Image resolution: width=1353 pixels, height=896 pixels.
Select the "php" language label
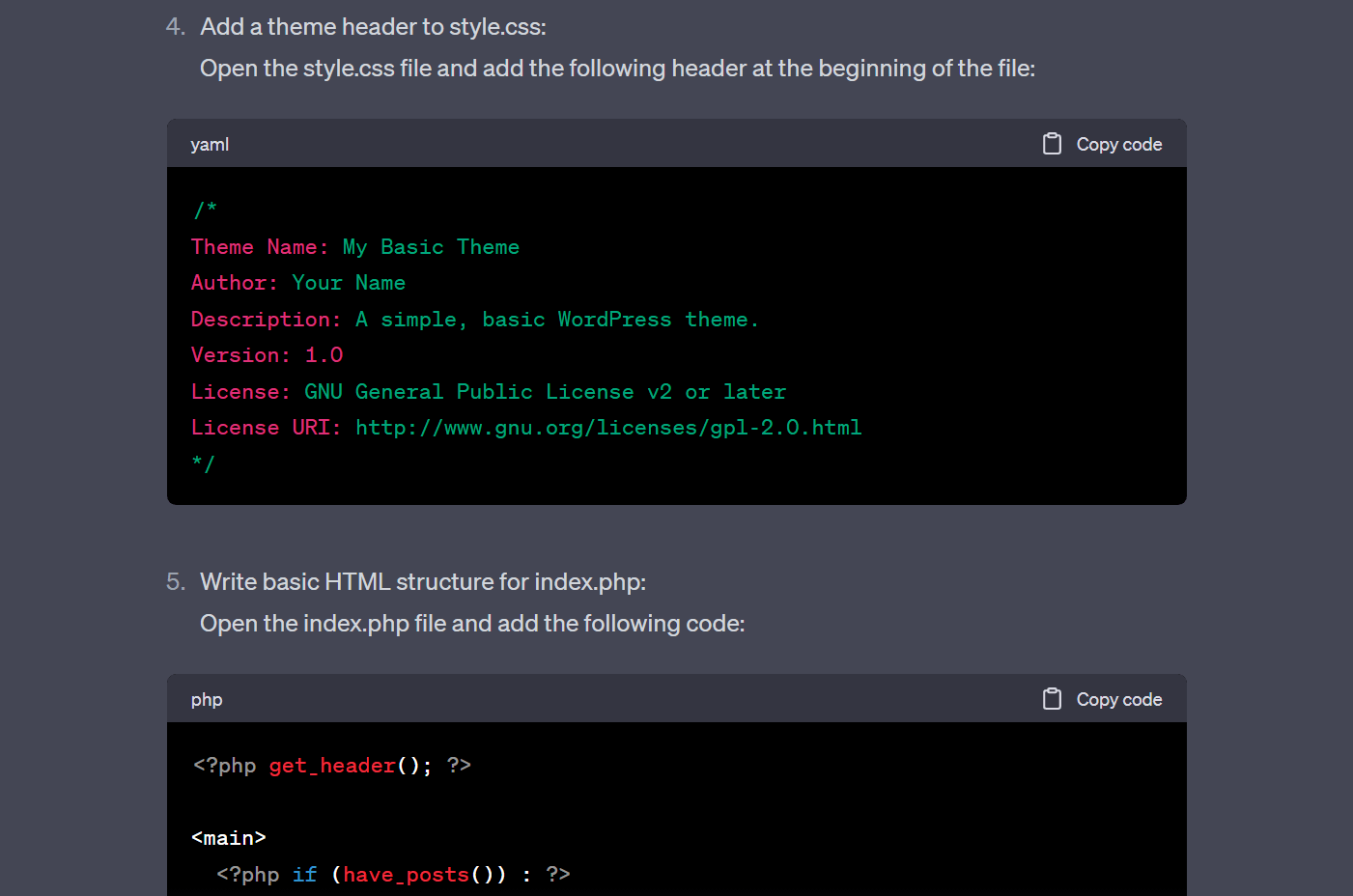tap(207, 699)
